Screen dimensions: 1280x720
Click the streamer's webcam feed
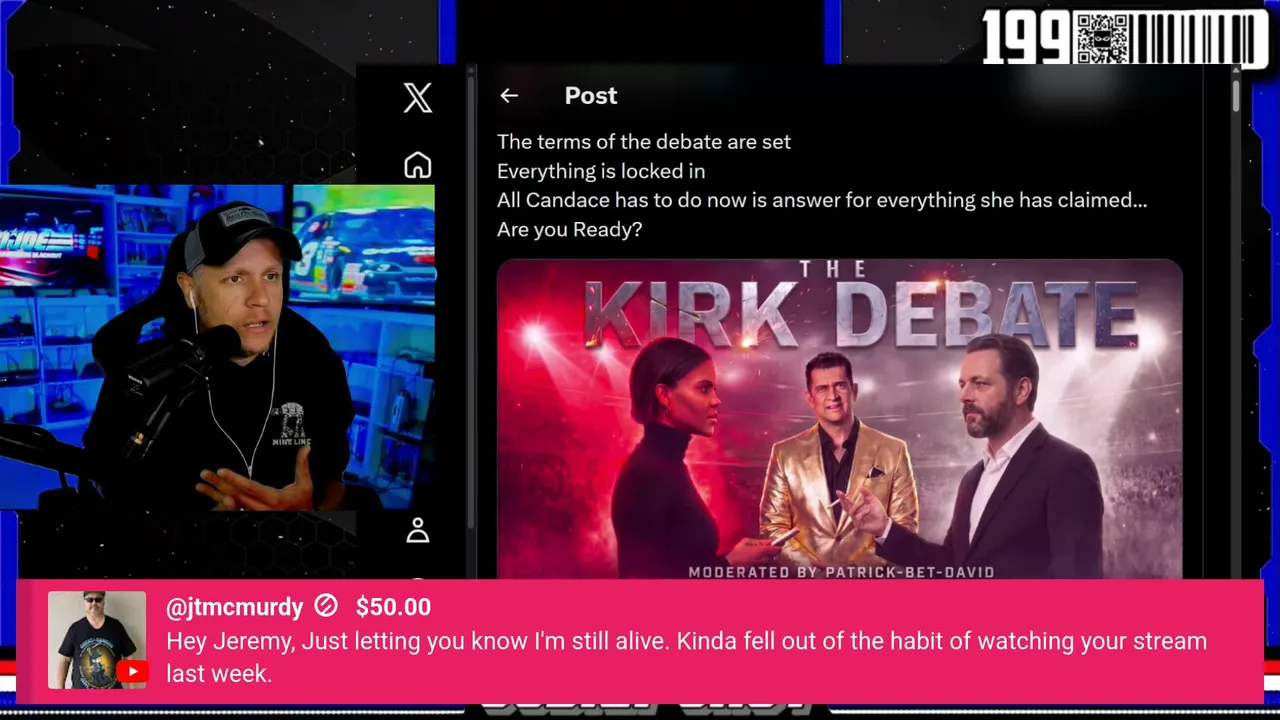pyautogui.click(x=218, y=347)
